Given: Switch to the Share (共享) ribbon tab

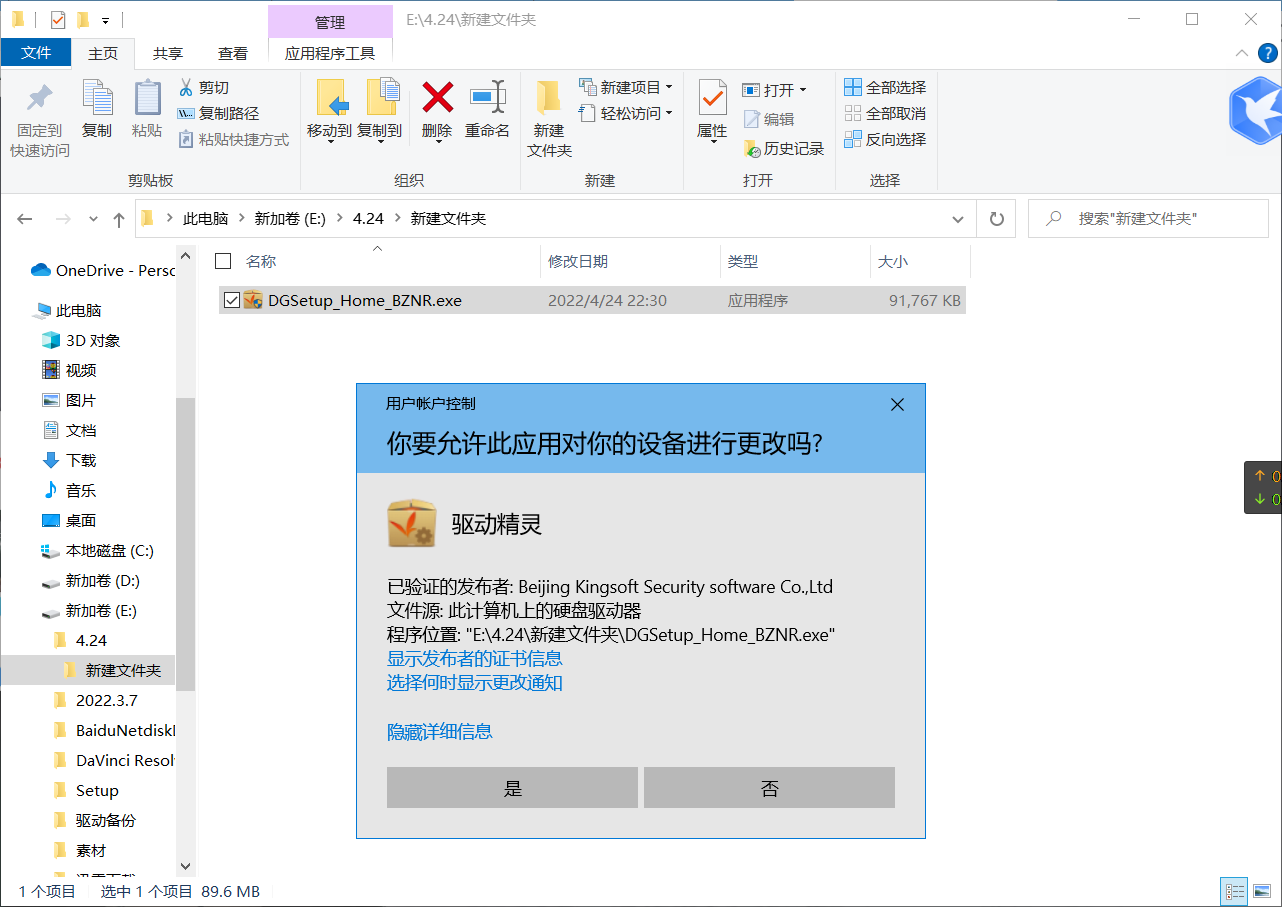Looking at the screenshot, I should [x=168, y=54].
